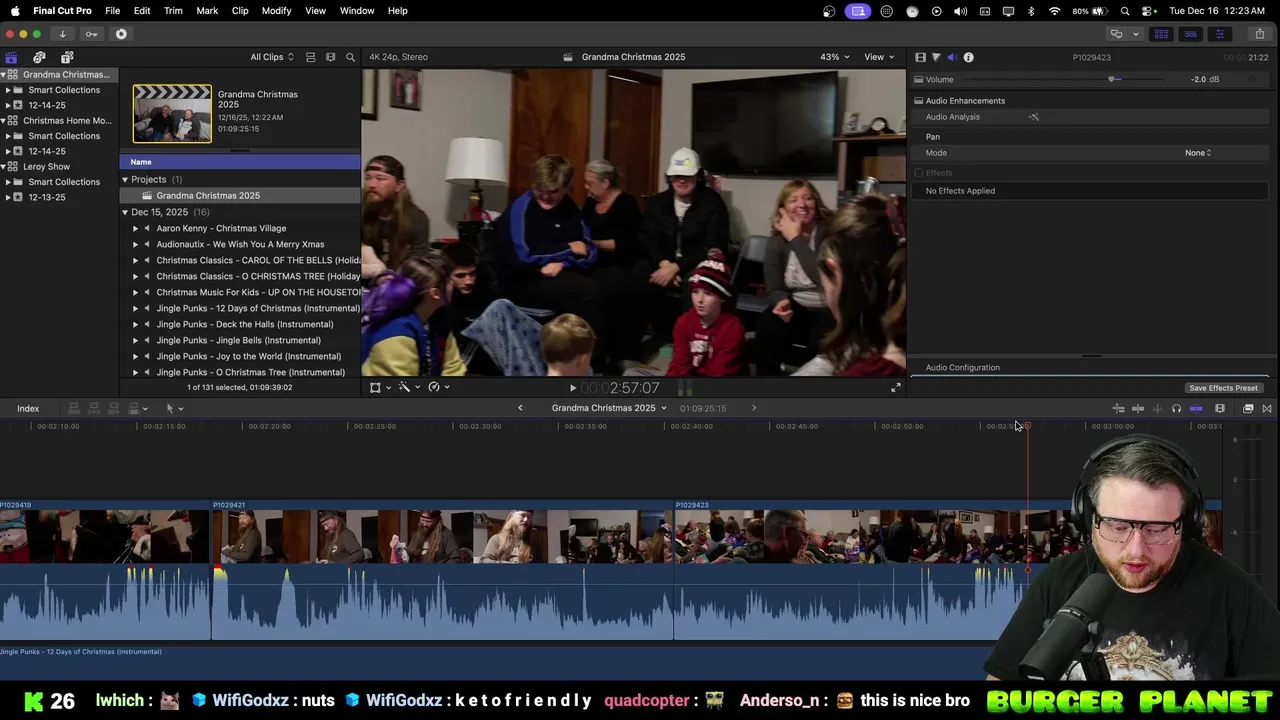Show the Transitions browser
Viewport: 1280px width, 720px height.
[1267, 408]
